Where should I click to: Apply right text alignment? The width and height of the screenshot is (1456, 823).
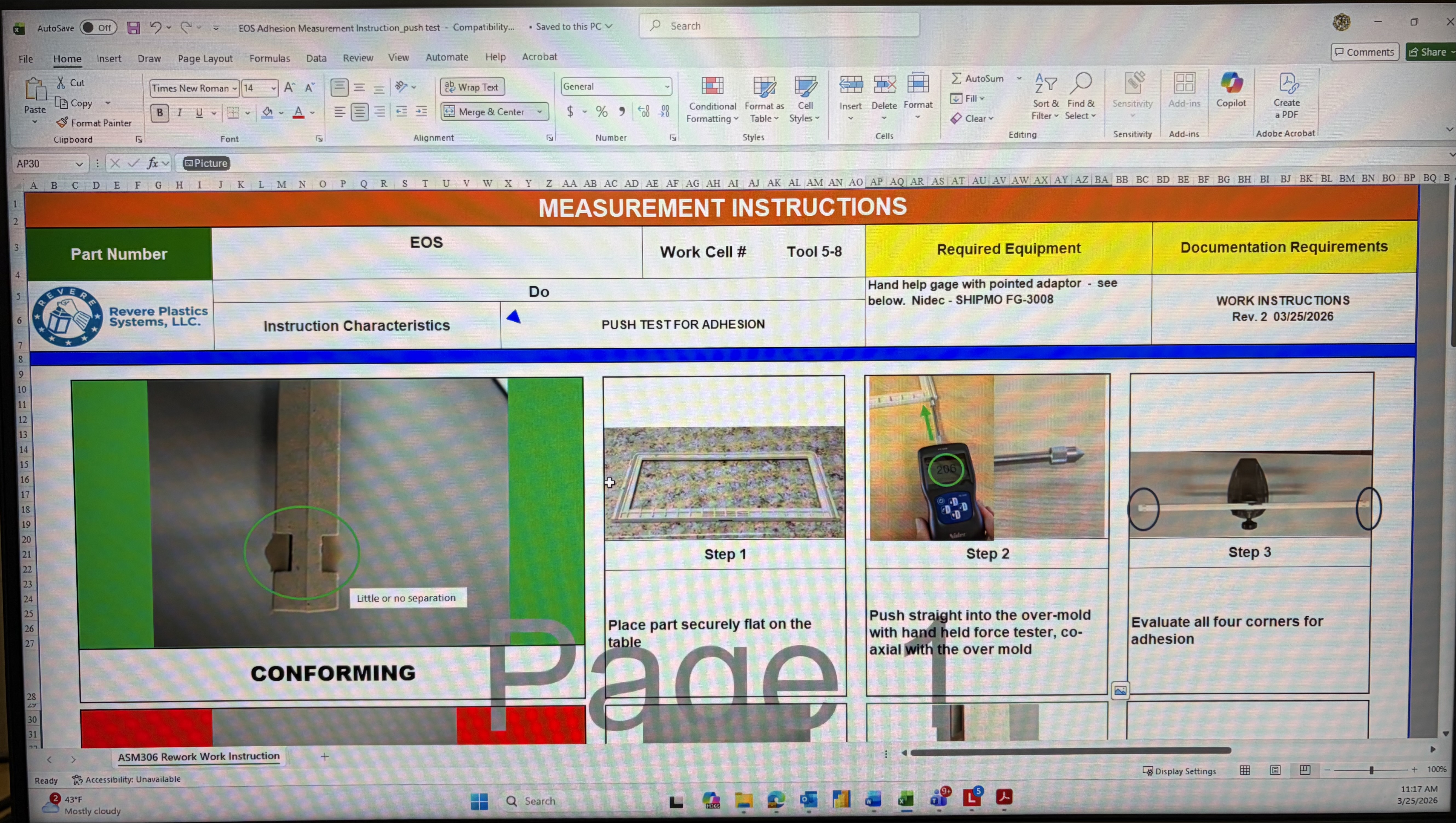click(x=380, y=112)
